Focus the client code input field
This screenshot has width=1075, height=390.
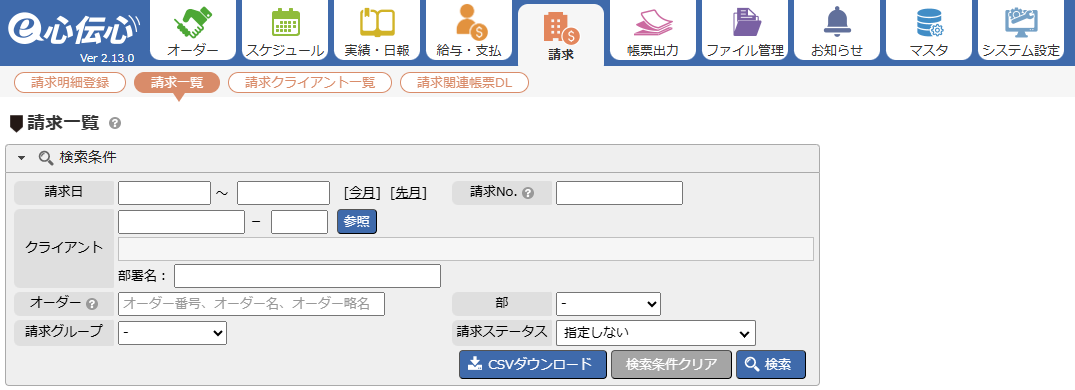pos(181,222)
